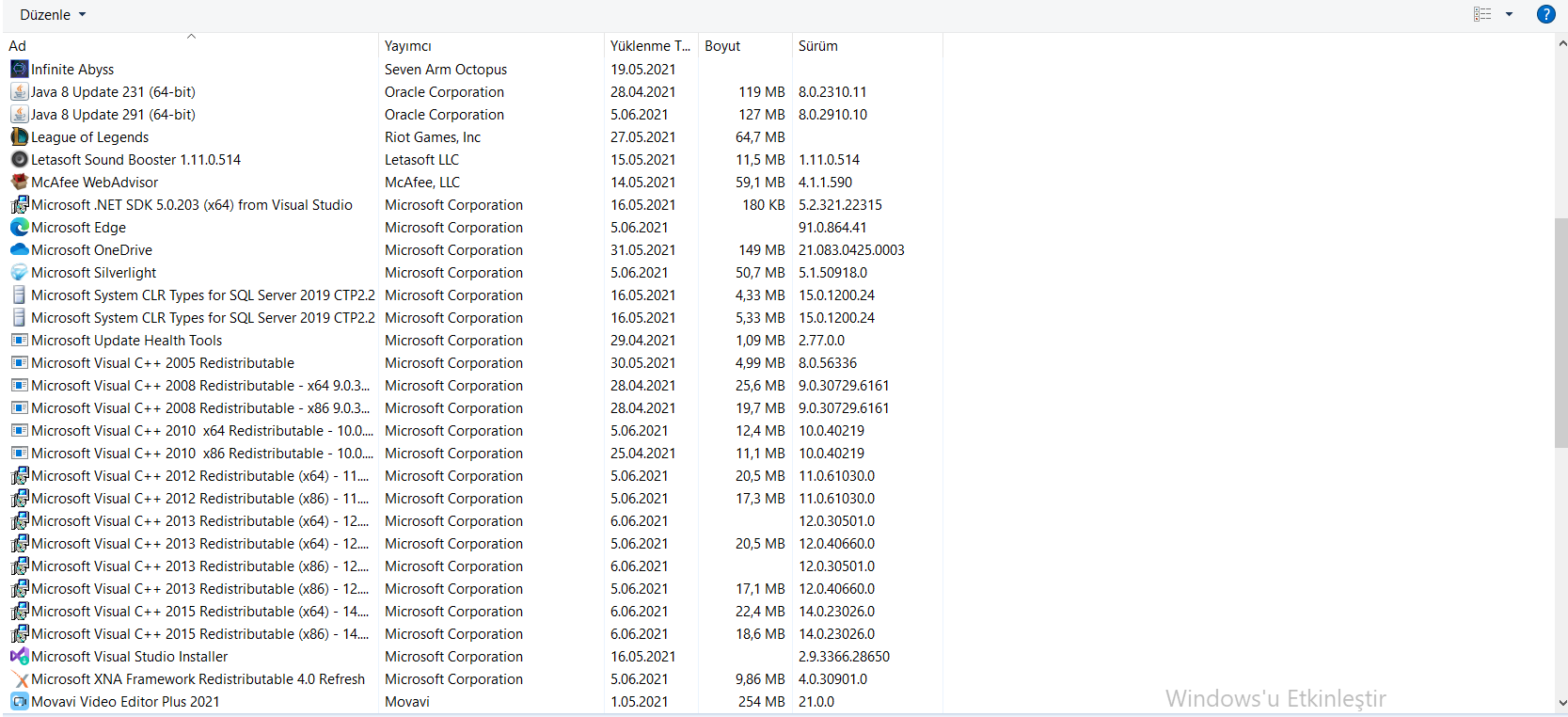The height and width of the screenshot is (717, 1568).
Task: Select the "1.05.2021" install date
Action: click(640, 701)
